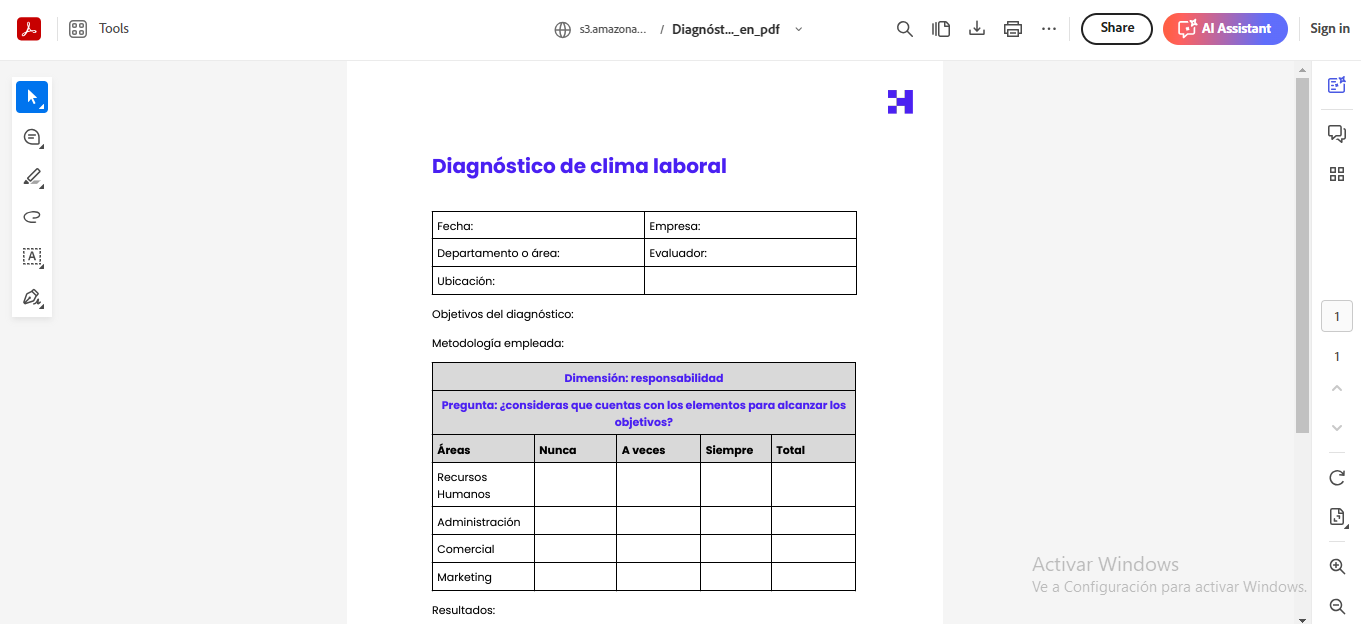Select the Add text box tool
Image resolution: width=1361 pixels, height=624 pixels.
31,257
